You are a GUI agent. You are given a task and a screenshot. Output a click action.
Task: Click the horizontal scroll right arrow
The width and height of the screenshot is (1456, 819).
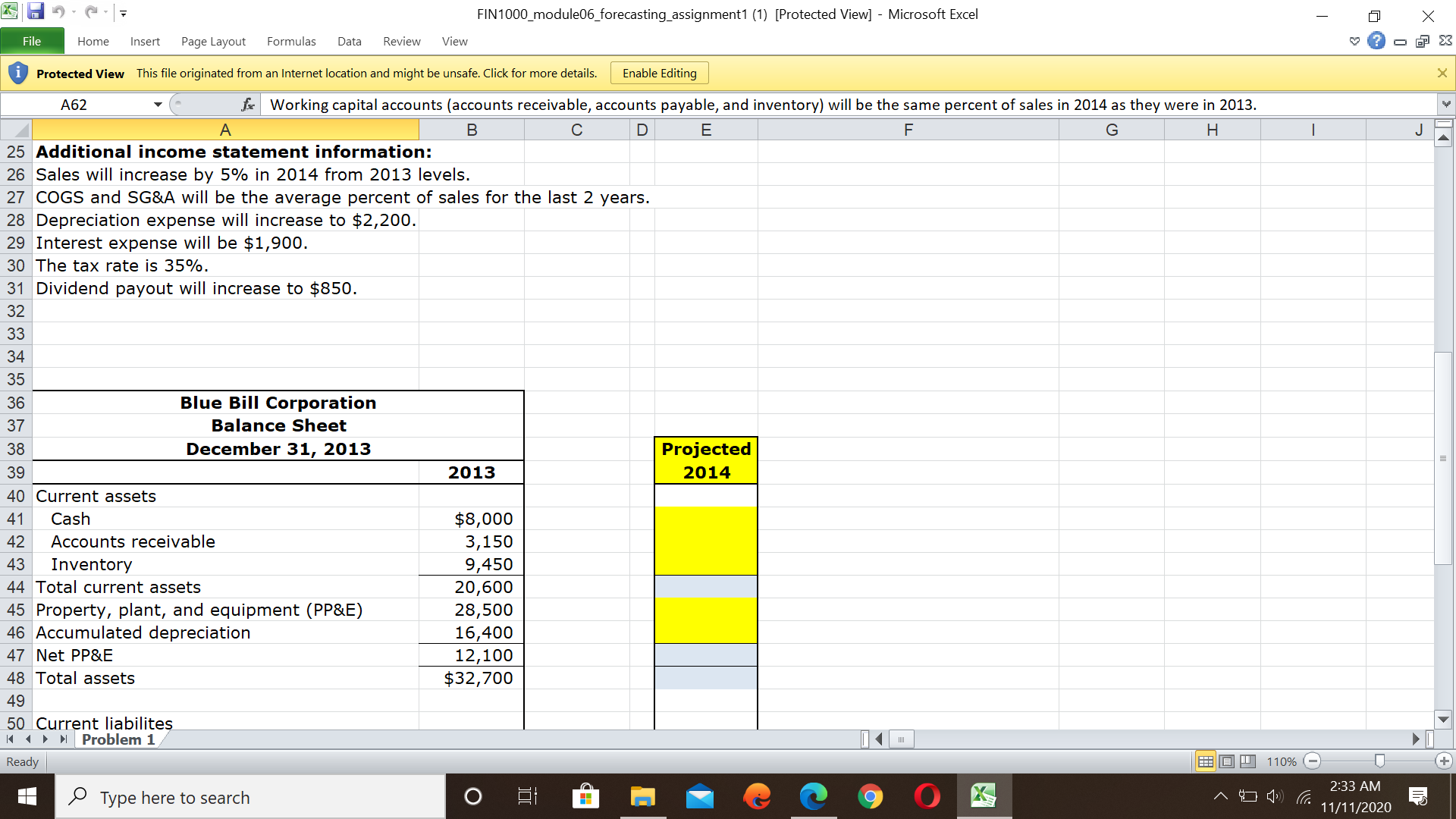click(1415, 739)
